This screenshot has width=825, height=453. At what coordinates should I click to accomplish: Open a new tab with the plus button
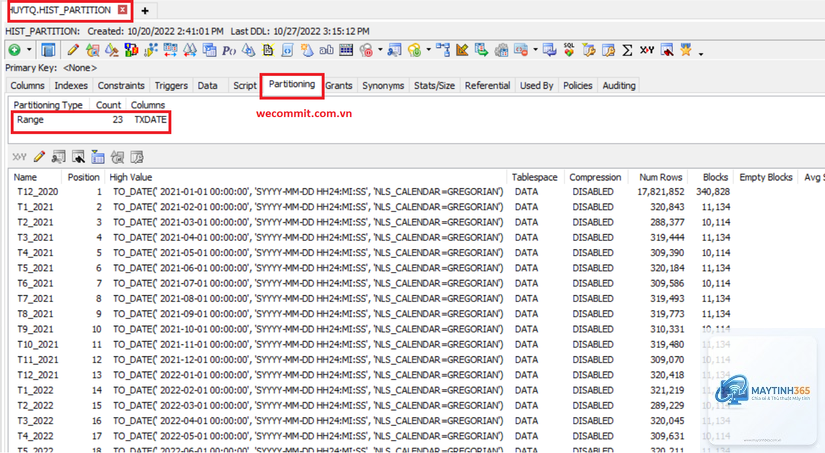[145, 10]
